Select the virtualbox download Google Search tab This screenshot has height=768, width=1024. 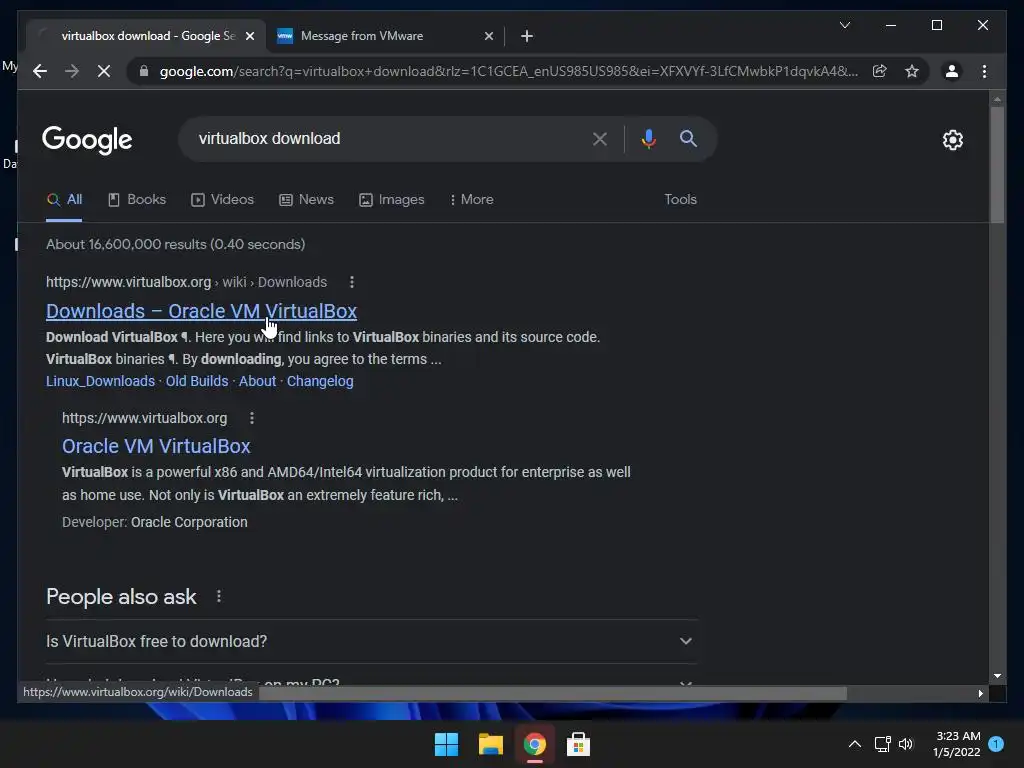pos(146,36)
